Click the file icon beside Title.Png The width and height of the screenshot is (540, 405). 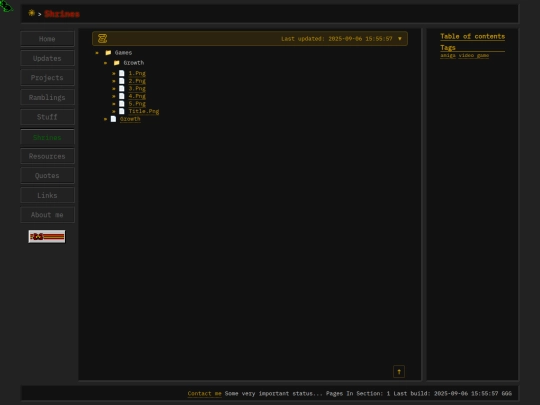[x=122, y=111]
